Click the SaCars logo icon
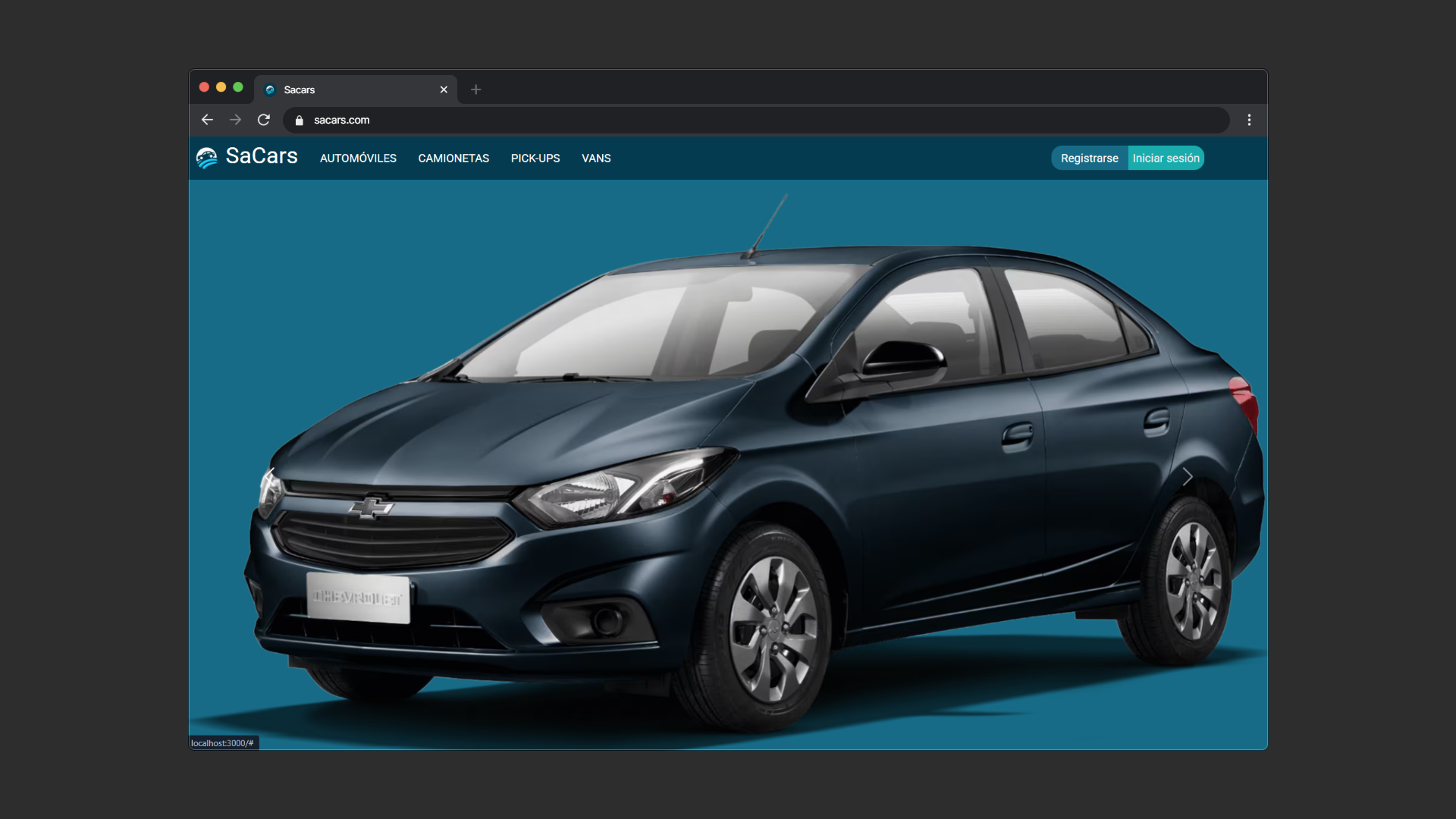1456x819 pixels. [206, 158]
